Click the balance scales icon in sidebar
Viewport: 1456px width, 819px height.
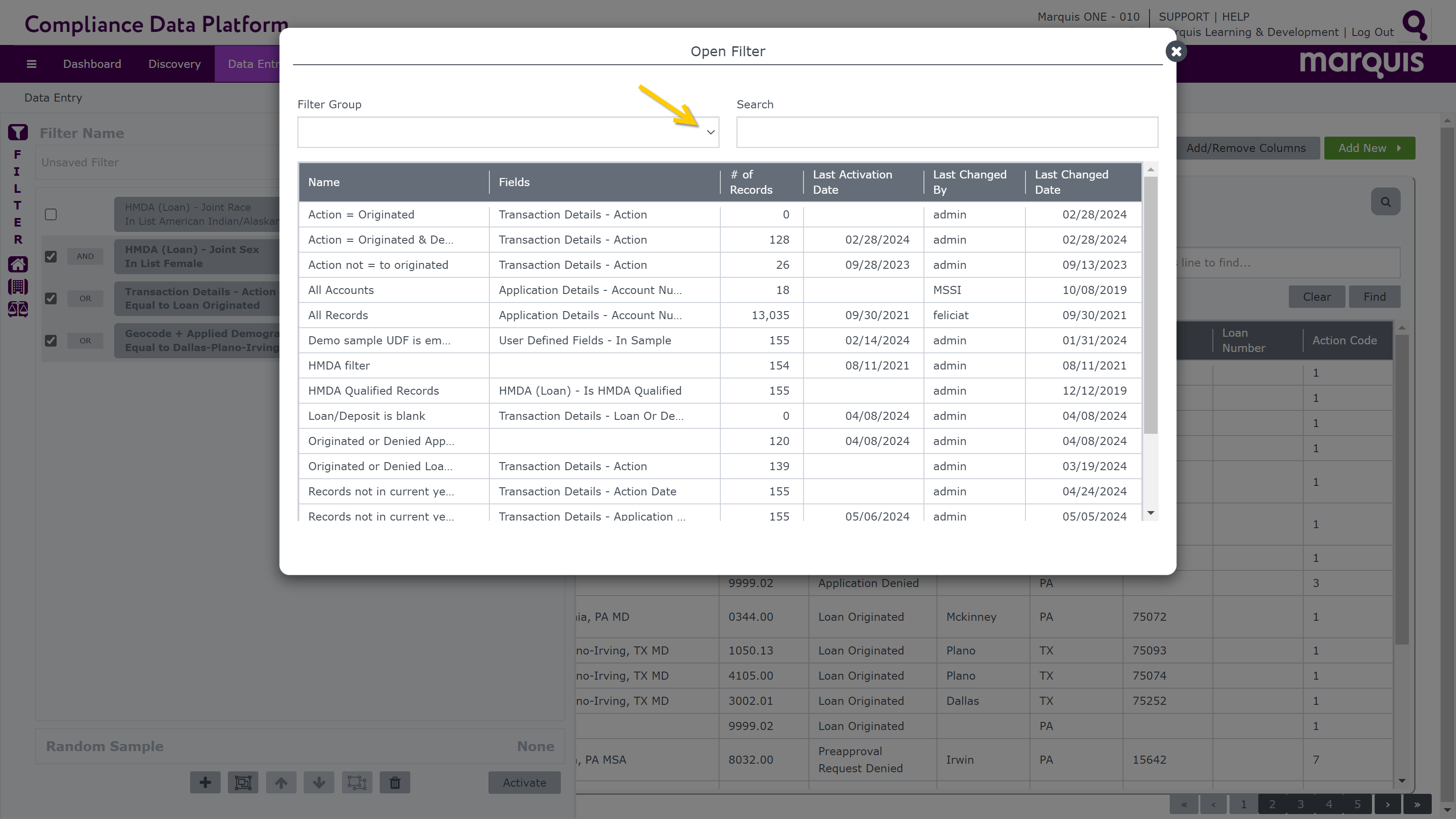(x=18, y=309)
